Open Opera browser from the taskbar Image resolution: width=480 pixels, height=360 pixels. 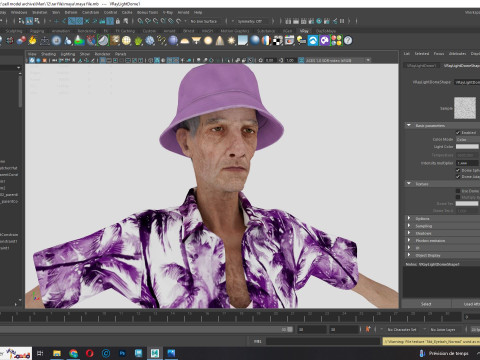click(90, 353)
